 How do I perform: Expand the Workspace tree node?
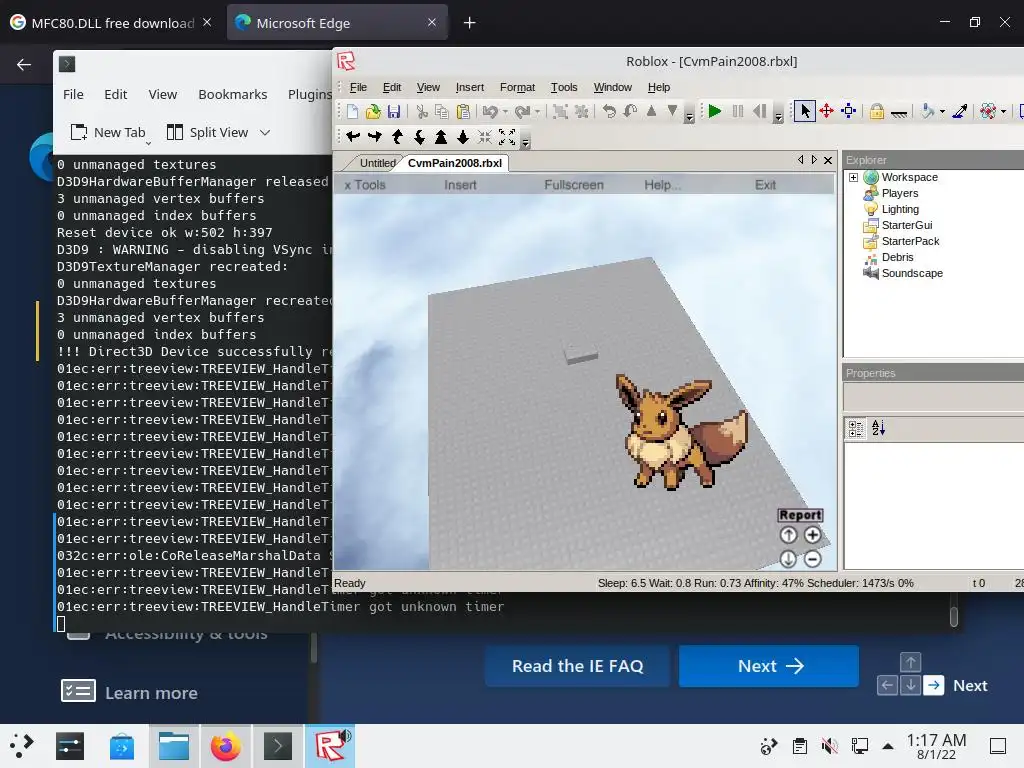click(853, 177)
